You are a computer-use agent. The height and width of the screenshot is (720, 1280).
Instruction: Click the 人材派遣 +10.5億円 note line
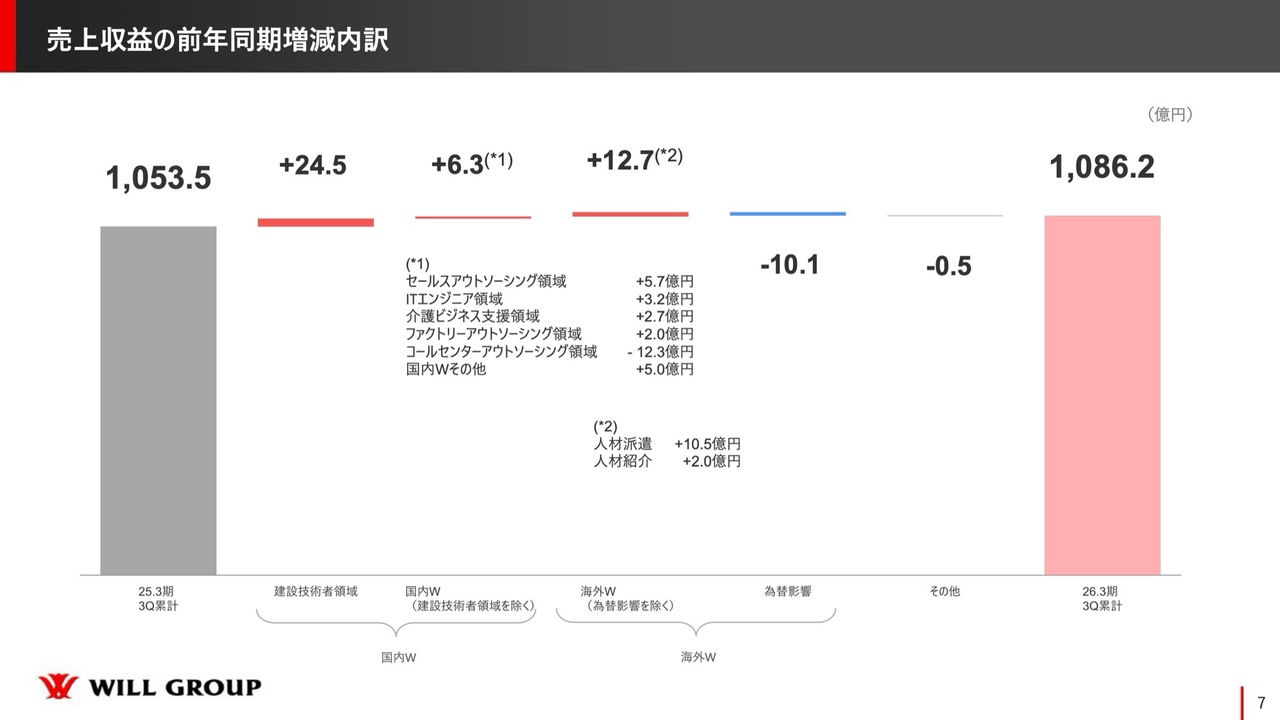[x=667, y=443]
